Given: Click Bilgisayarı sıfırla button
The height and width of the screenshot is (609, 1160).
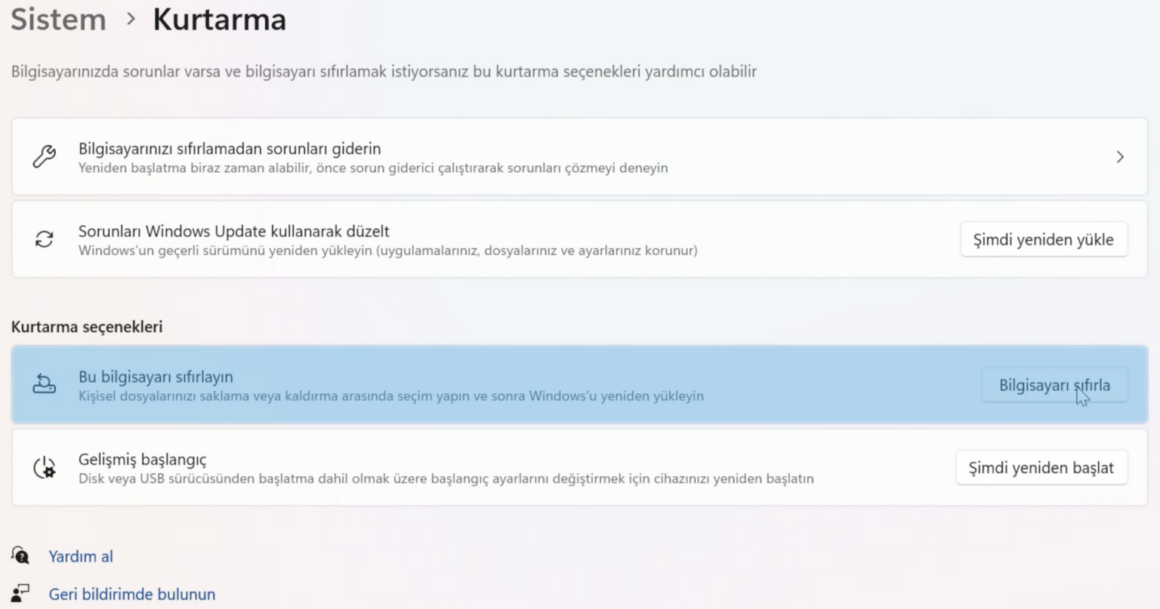Looking at the screenshot, I should click(1054, 385).
